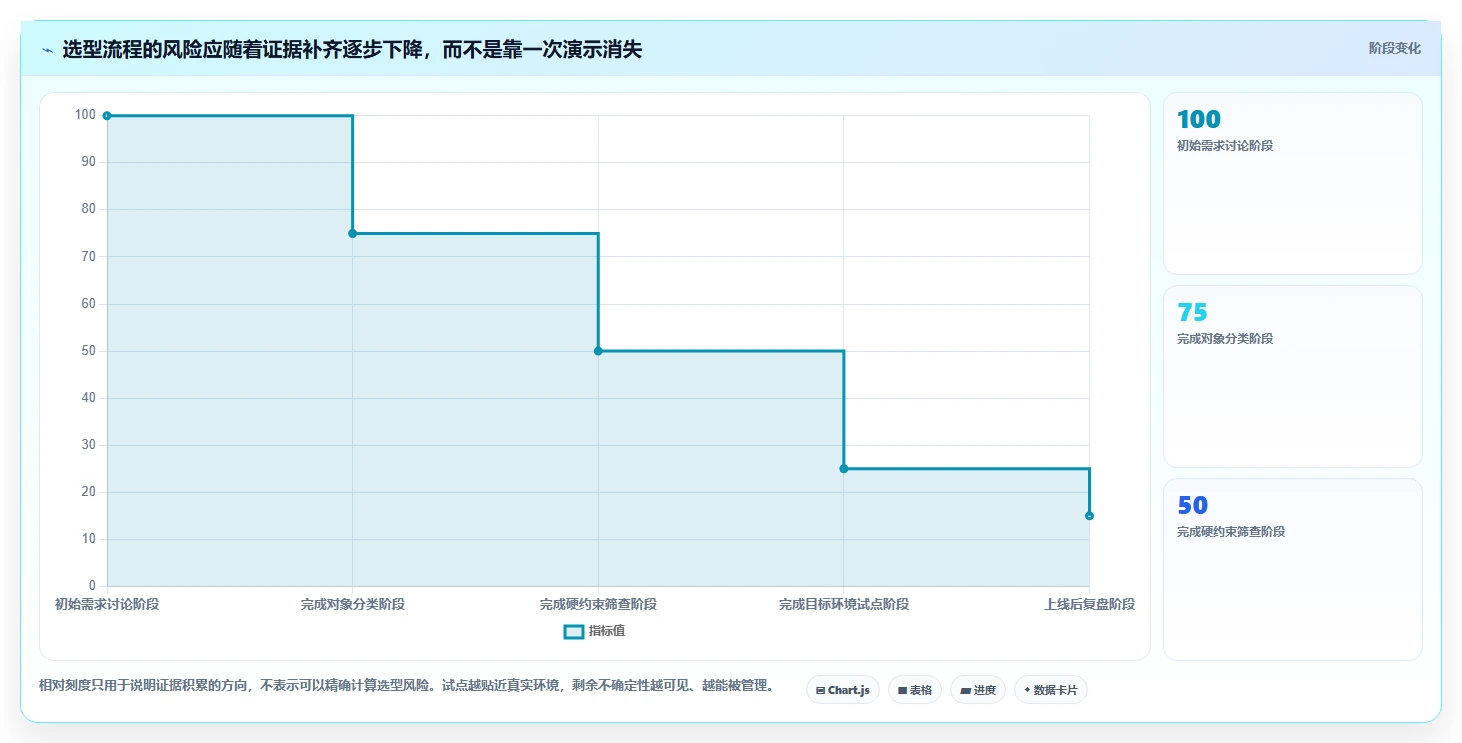Click the y-axis tick label 30
The height and width of the screenshot is (743, 1462).
(x=88, y=445)
